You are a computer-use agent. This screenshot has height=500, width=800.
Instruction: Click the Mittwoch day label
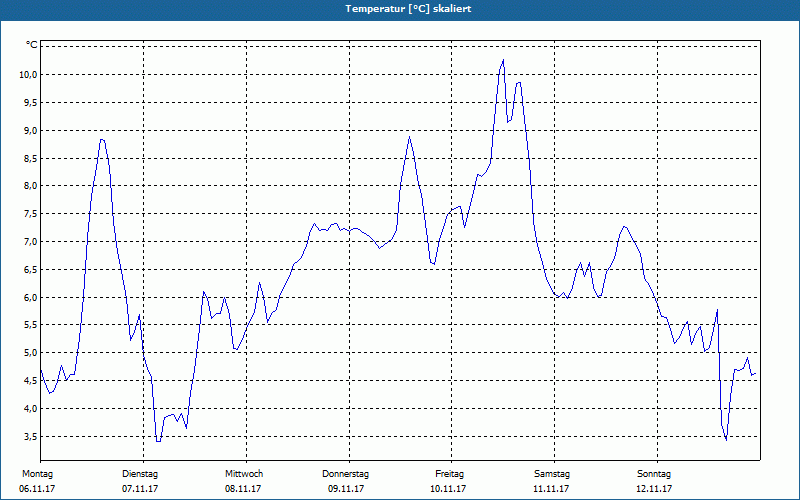[244, 473]
